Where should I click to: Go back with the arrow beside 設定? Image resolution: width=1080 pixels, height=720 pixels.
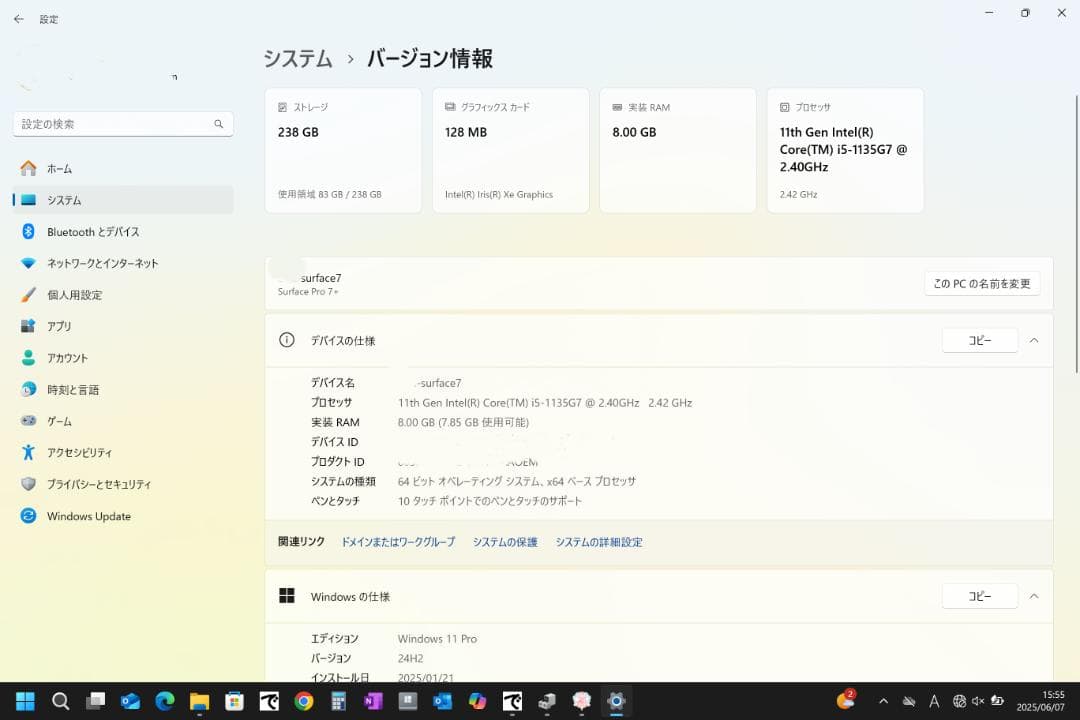coord(19,19)
